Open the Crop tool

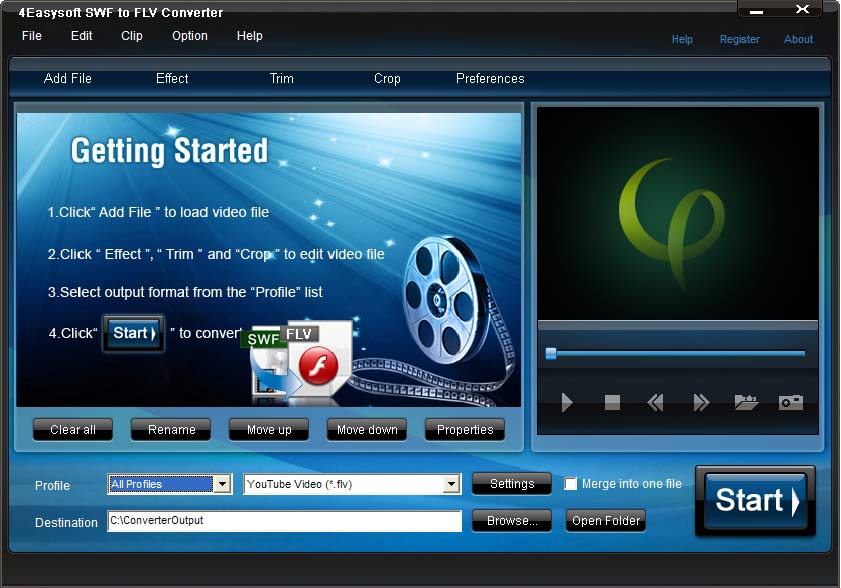click(387, 78)
